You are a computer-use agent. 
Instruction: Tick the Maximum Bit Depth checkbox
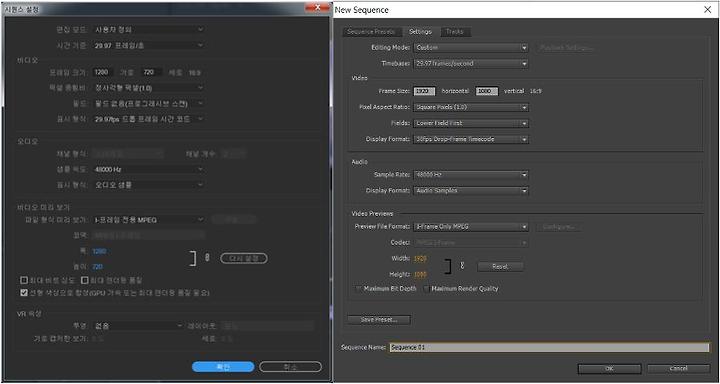coord(358,289)
